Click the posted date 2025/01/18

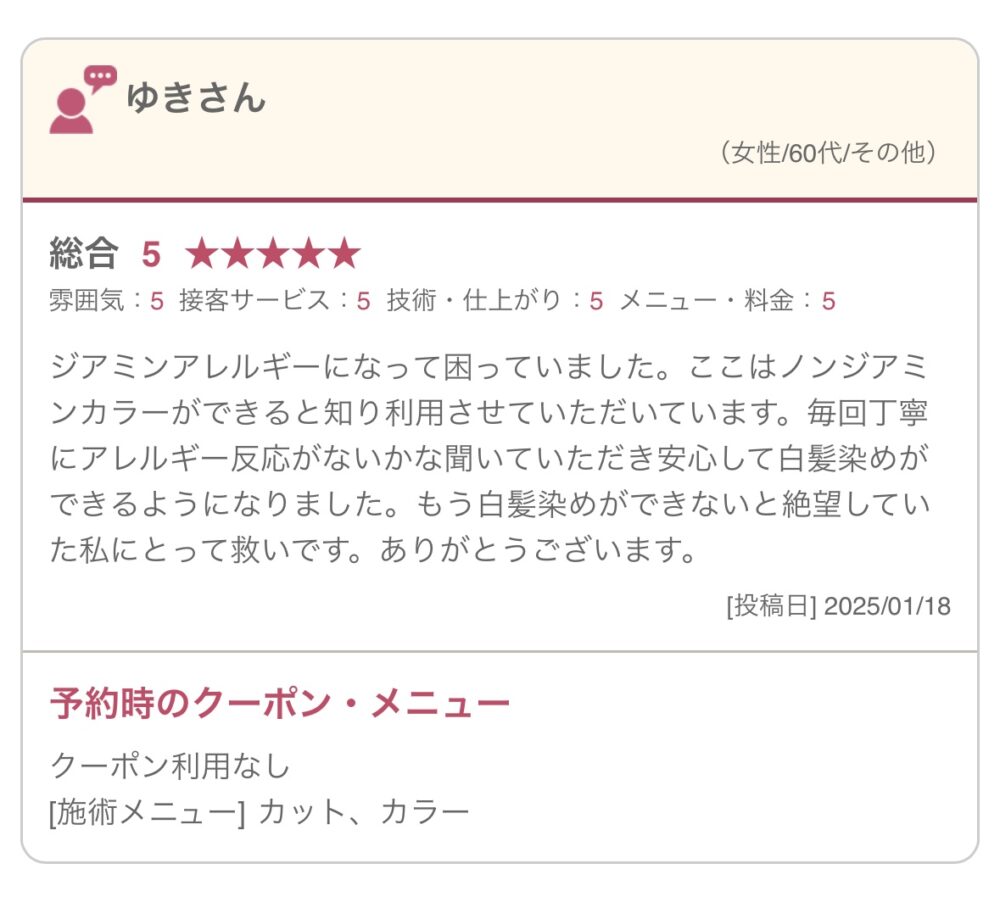pos(887,606)
